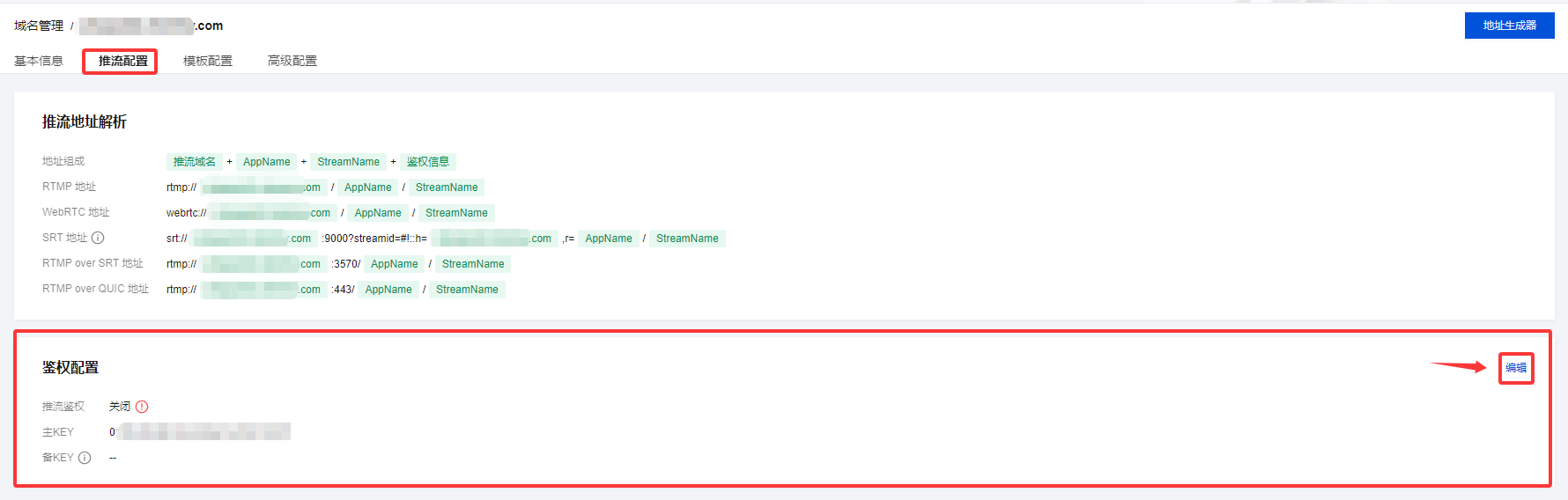The image size is (1568, 500).
Task: Click StreamName tag in RTMP 地址 row
Action: pos(447,187)
